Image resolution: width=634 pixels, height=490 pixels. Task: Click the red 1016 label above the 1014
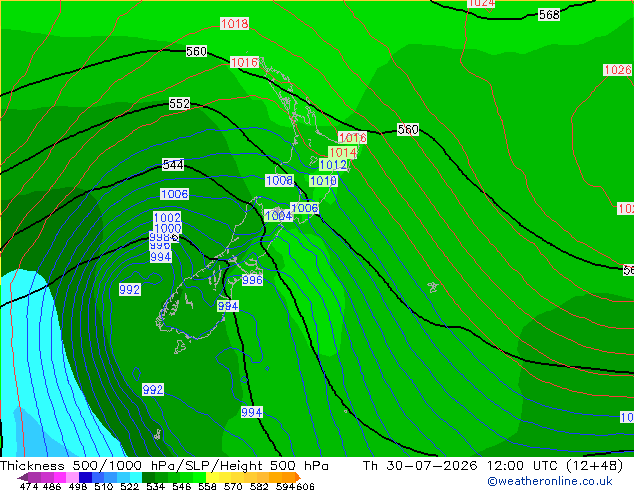pos(353,138)
